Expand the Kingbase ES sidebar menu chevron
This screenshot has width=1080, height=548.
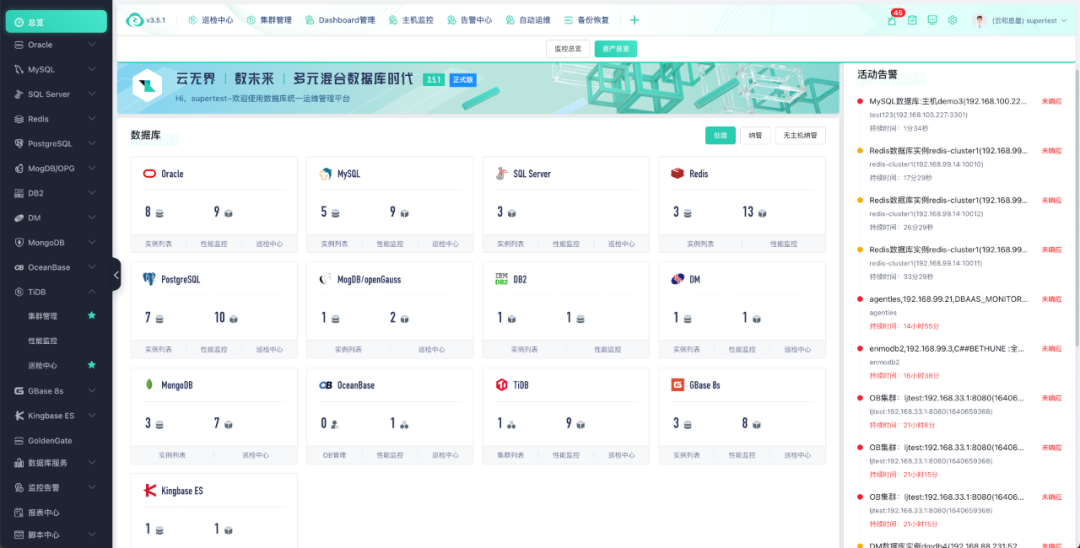point(92,416)
